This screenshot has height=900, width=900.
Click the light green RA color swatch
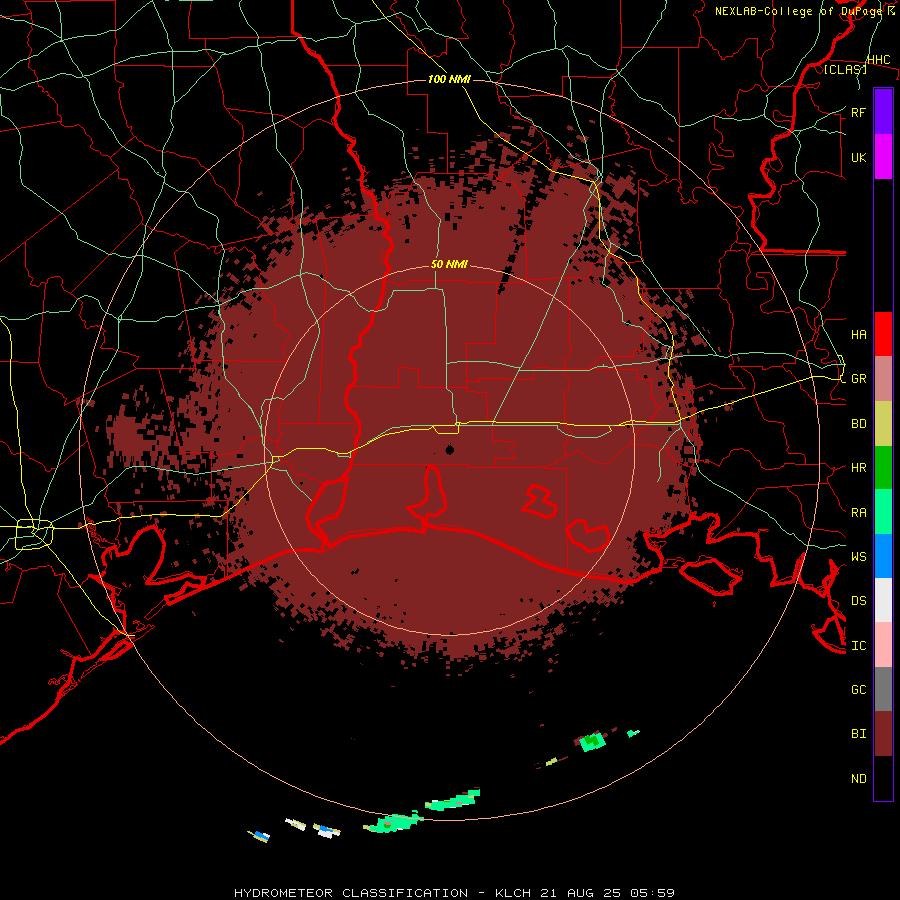883,511
